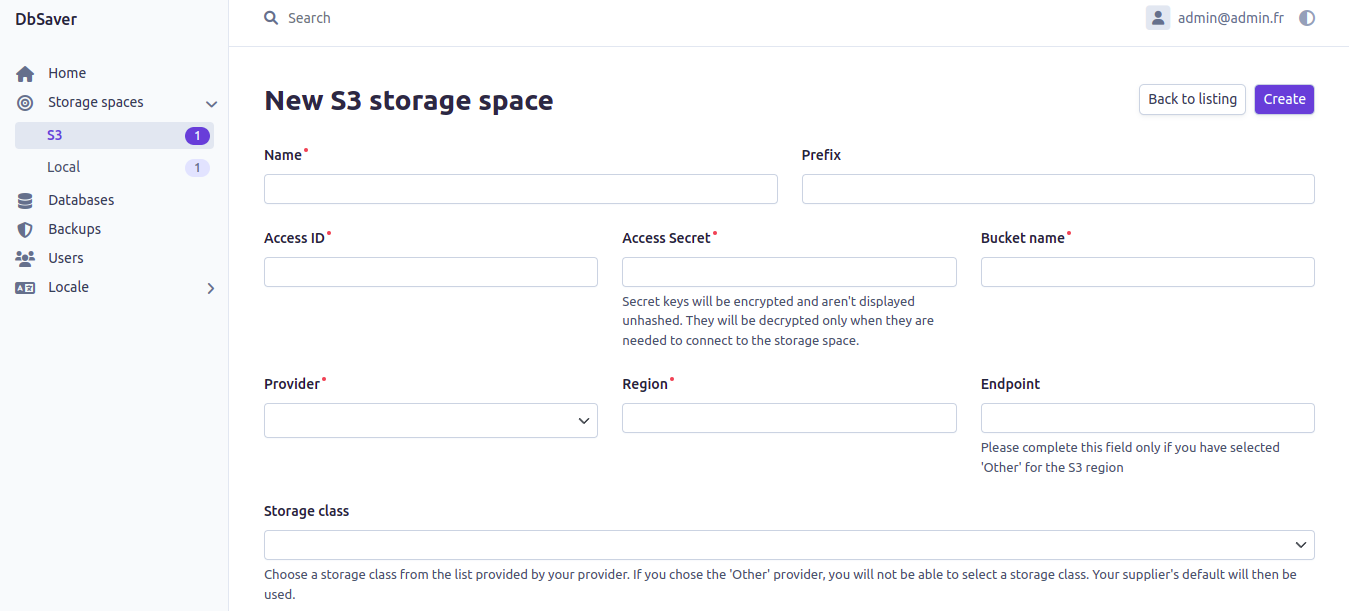The image size is (1349, 611).
Task: Click into the Access Secret field
Action: click(788, 272)
